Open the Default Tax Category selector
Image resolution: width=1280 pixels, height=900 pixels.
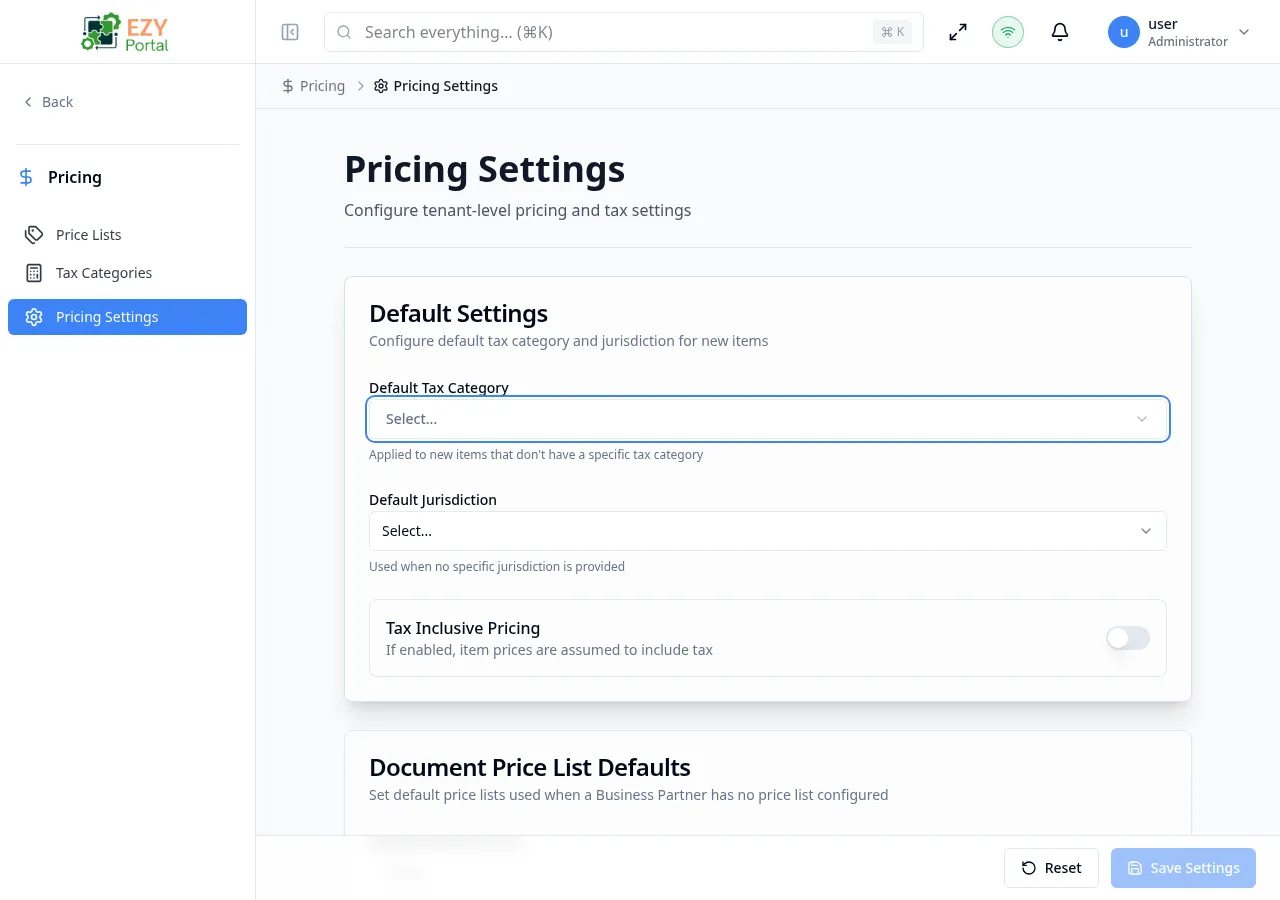pos(767,419)
